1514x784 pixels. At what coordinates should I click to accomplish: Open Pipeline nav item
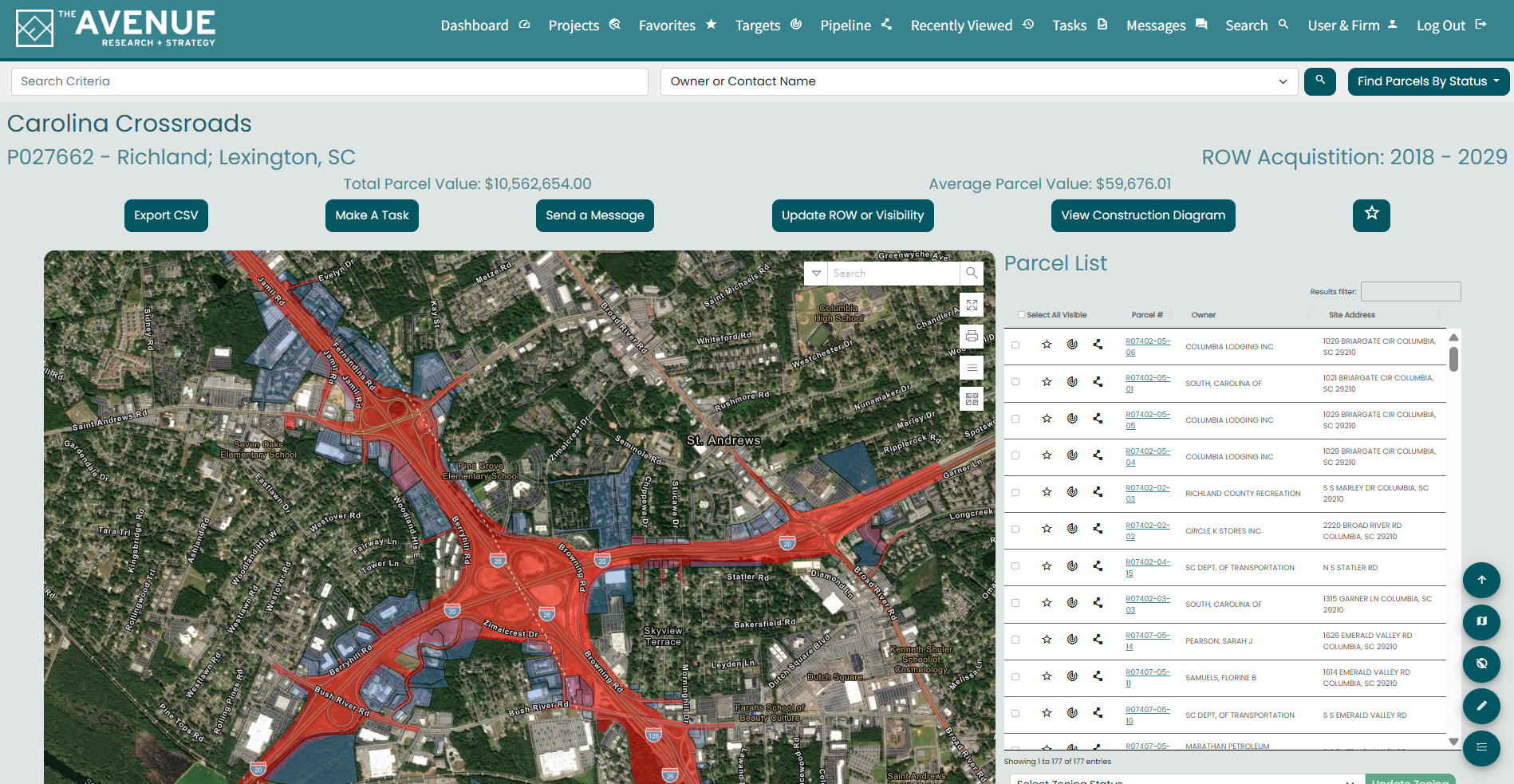(856, 26)
